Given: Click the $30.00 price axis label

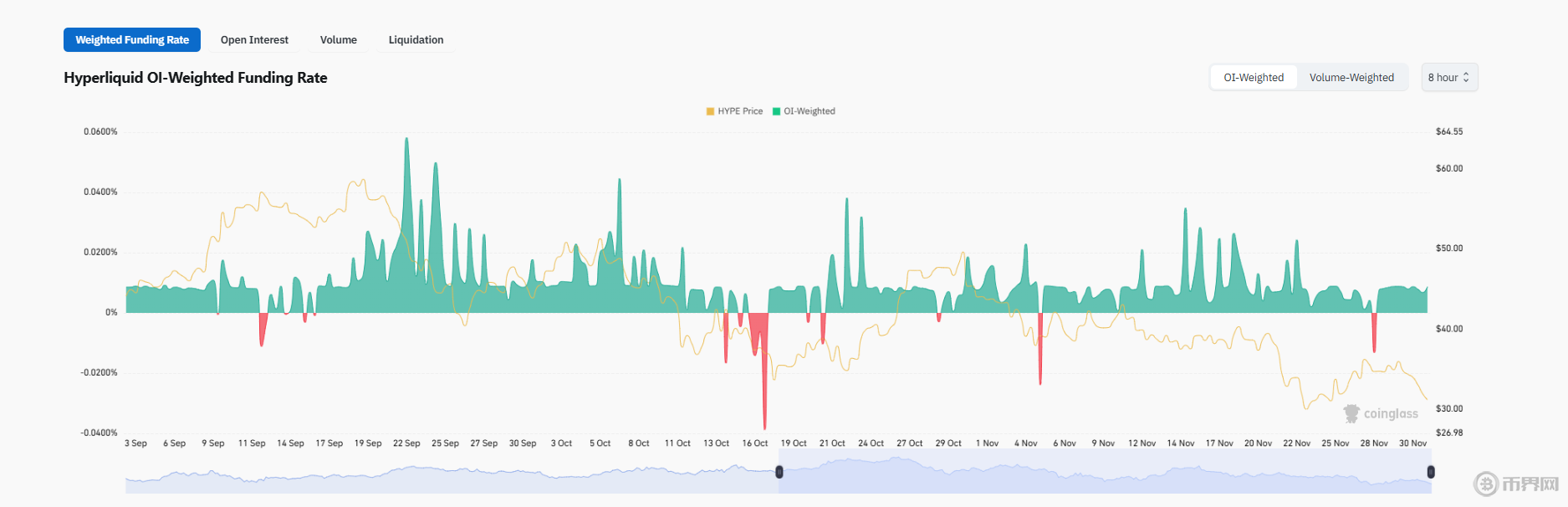Looking at the screenshot, I should pyautogui.click(x=1449, y=408).
